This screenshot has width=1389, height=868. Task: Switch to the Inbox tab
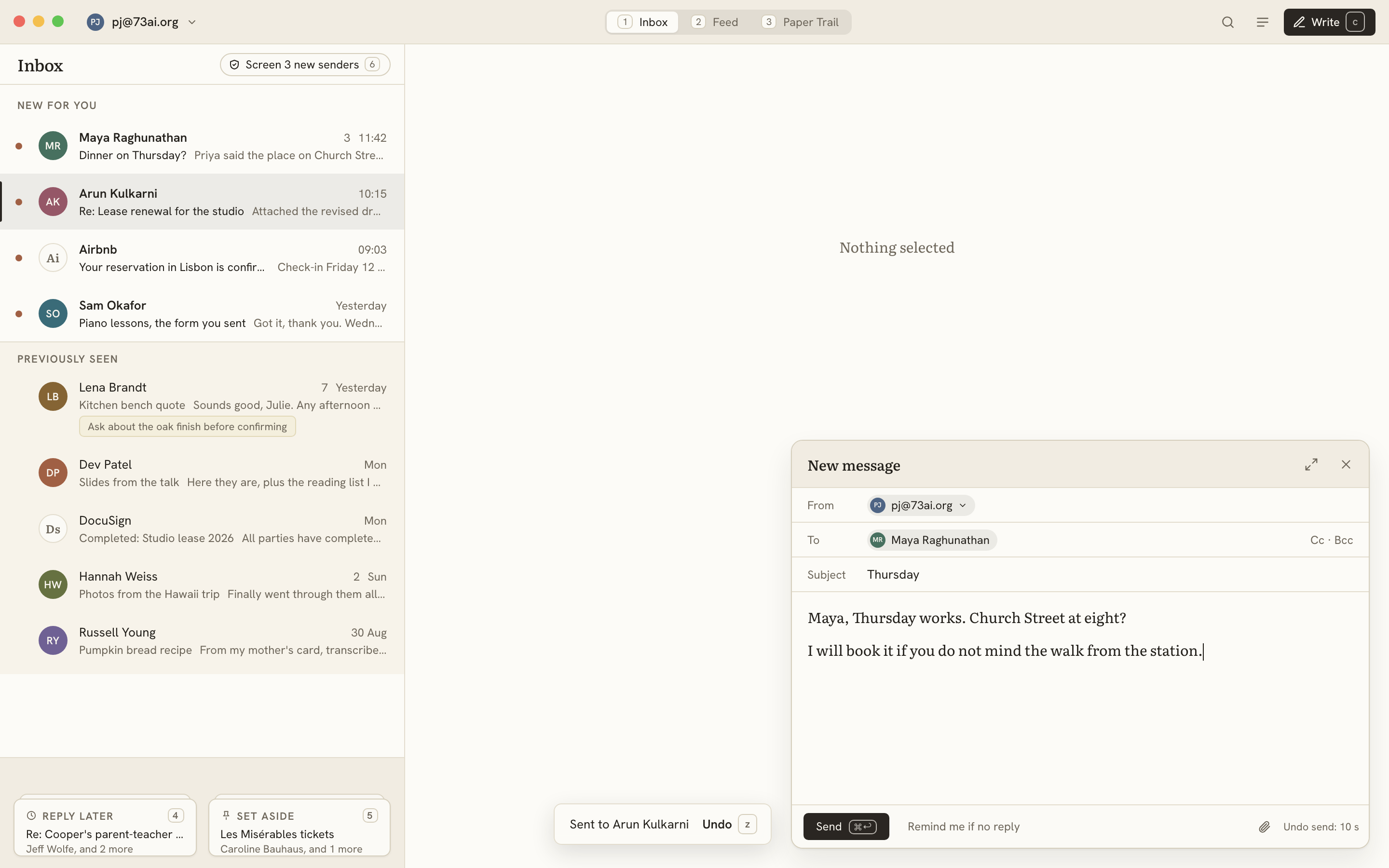(642, 22)
